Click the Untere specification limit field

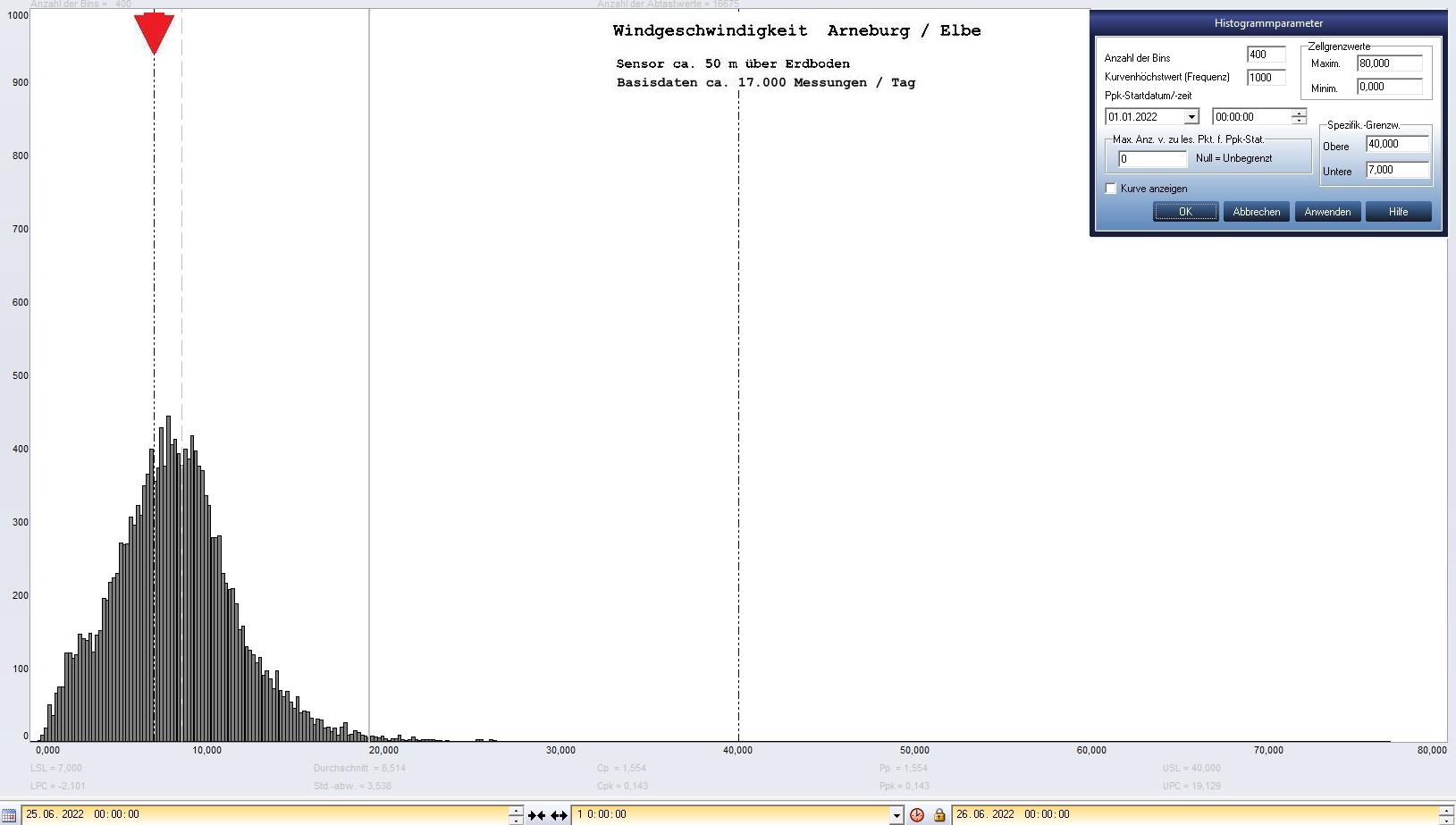click(x=1397, y=170)
